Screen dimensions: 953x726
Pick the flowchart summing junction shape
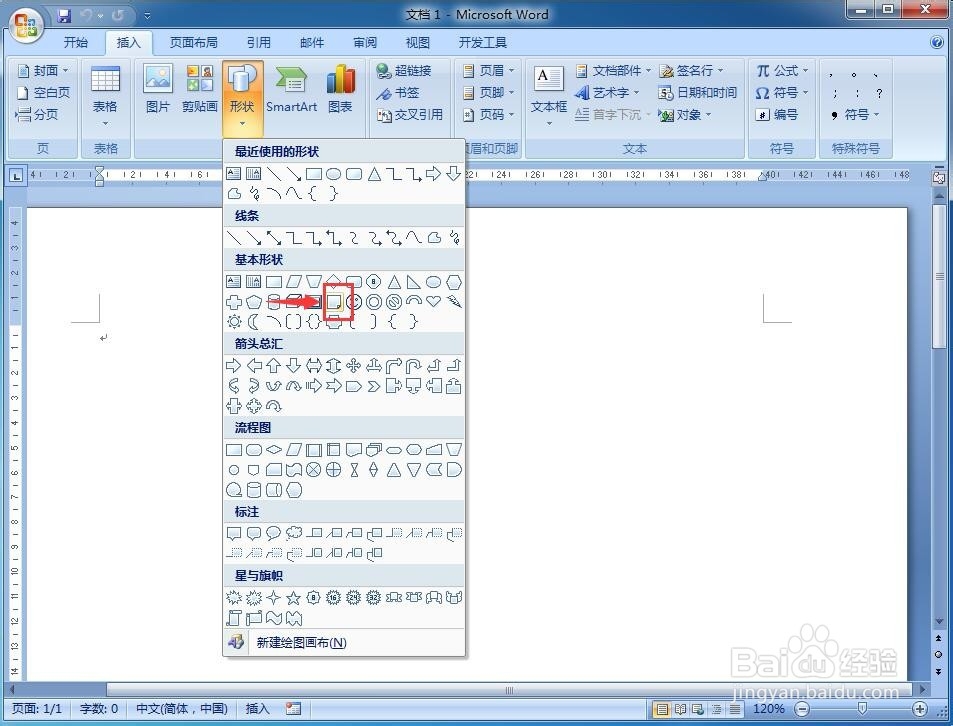coord(314,470)
